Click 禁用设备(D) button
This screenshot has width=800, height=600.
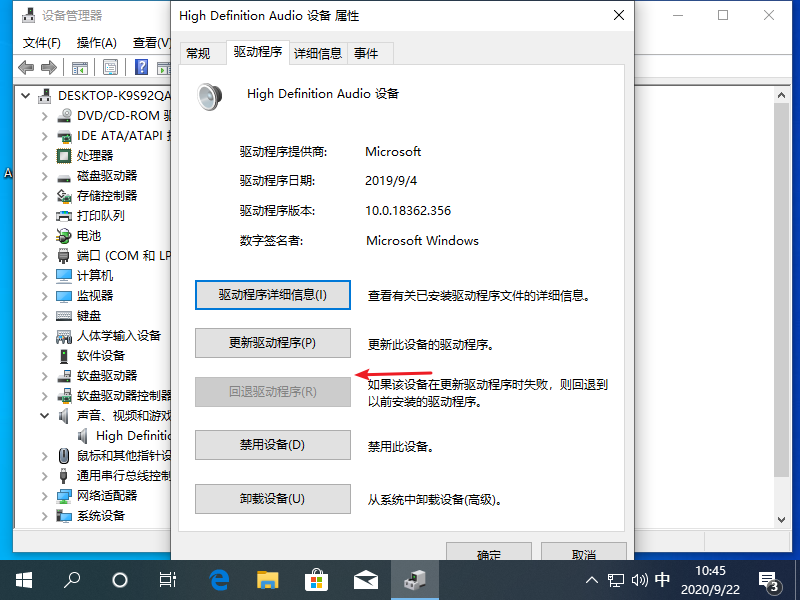coord(273,445)
